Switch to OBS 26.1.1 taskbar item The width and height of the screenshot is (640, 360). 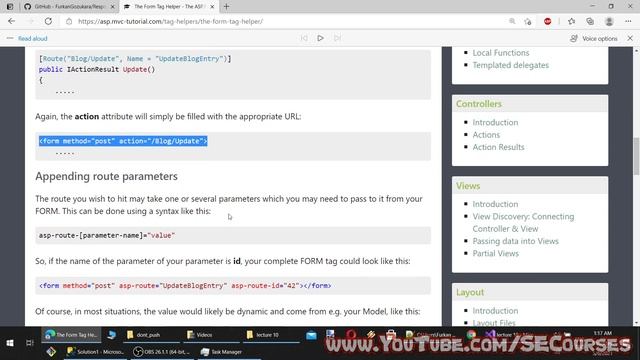coord(162,351)
